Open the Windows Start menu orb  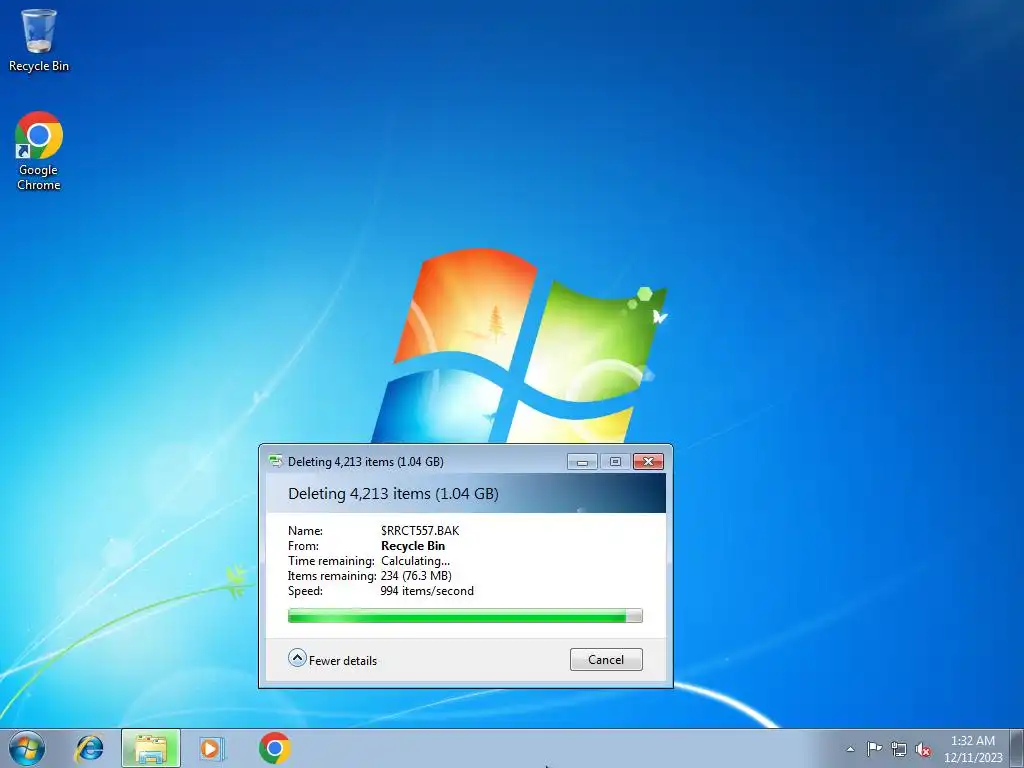(x=27, y=748)
